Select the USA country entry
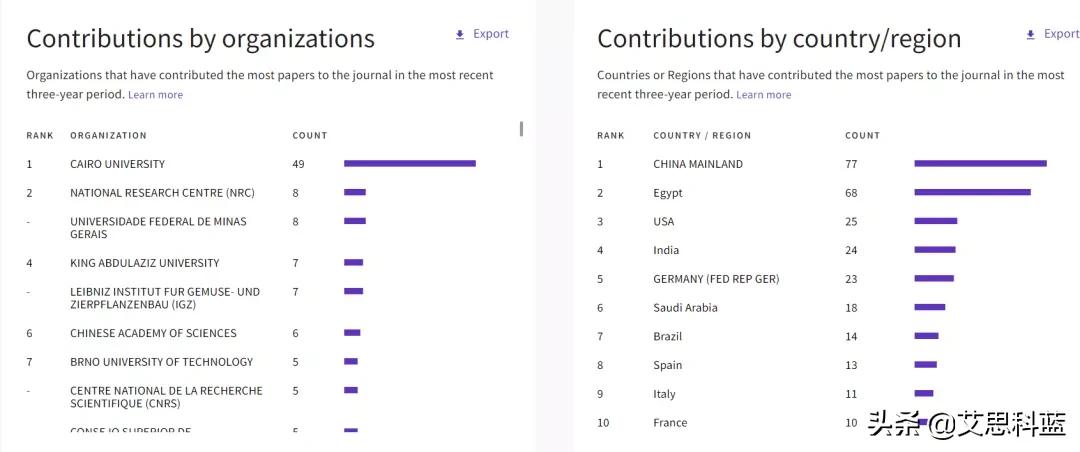This screenshot has width=1080, height=452. click(663, 222)
